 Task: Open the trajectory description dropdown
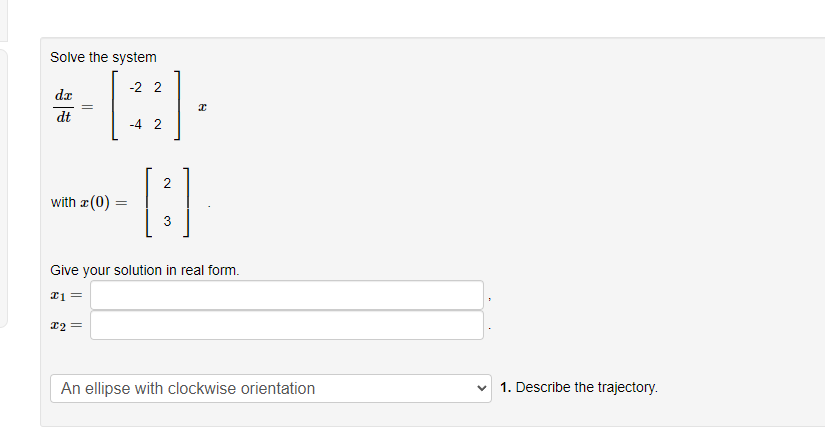(271, 388)
